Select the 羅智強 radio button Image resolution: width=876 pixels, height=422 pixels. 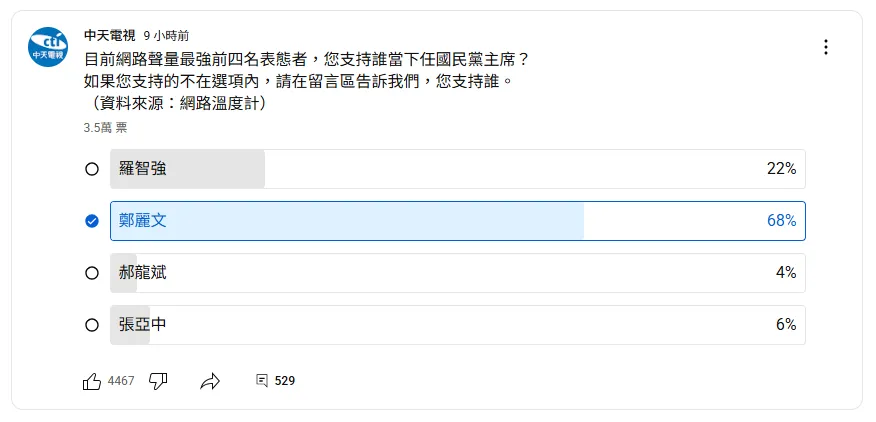coord(92,169)
